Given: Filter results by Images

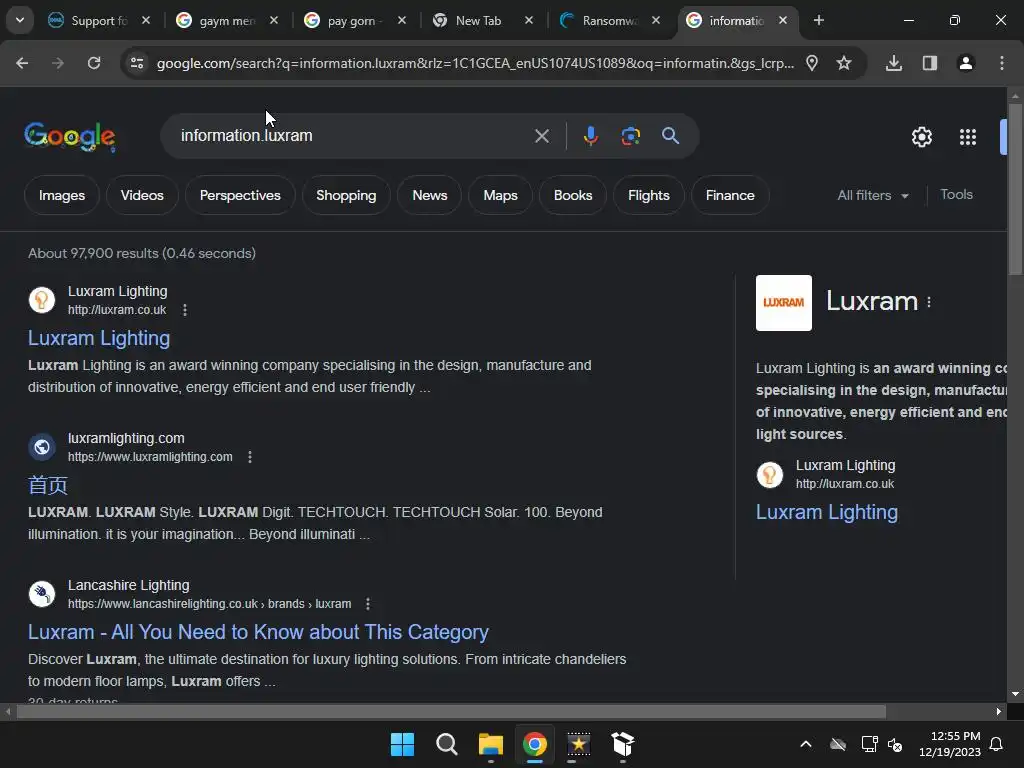Looking at the screenshot, I should click(x=61, y=195).
